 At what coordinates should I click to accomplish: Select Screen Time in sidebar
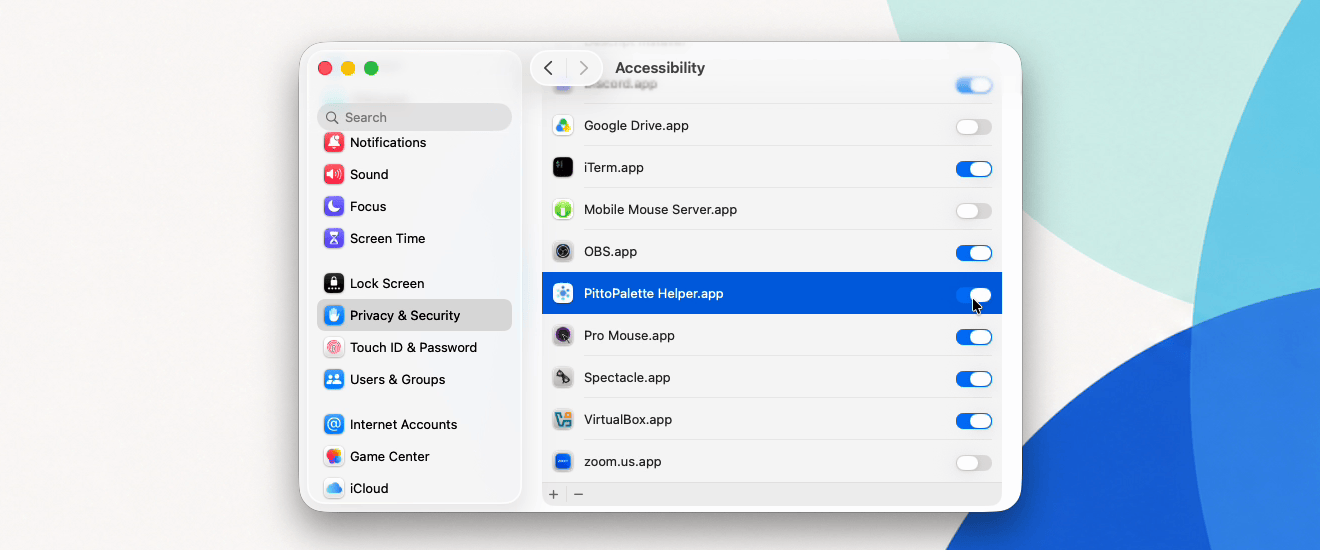coord(414,238)
